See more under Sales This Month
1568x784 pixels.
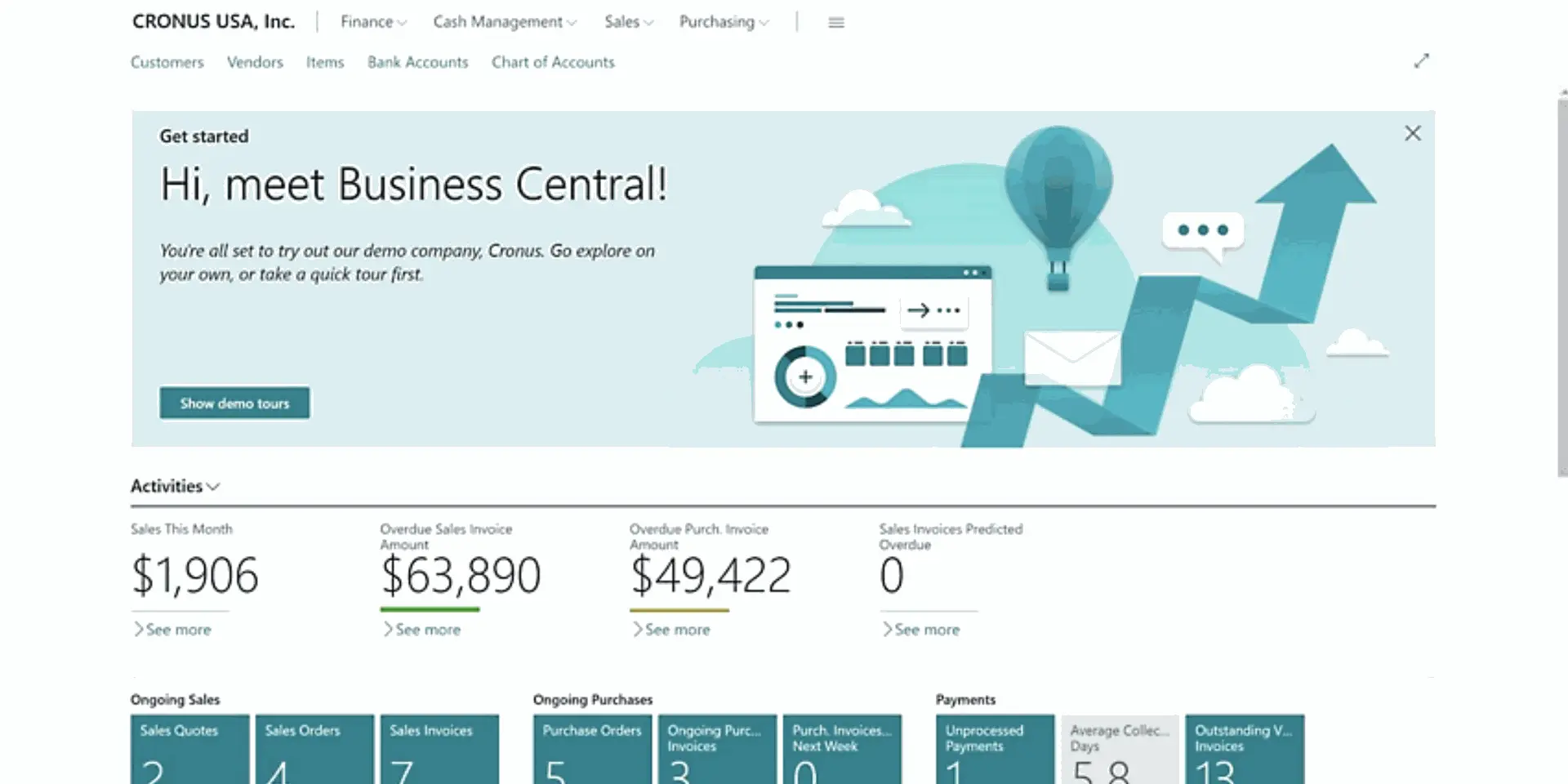(x=172, y=630)
